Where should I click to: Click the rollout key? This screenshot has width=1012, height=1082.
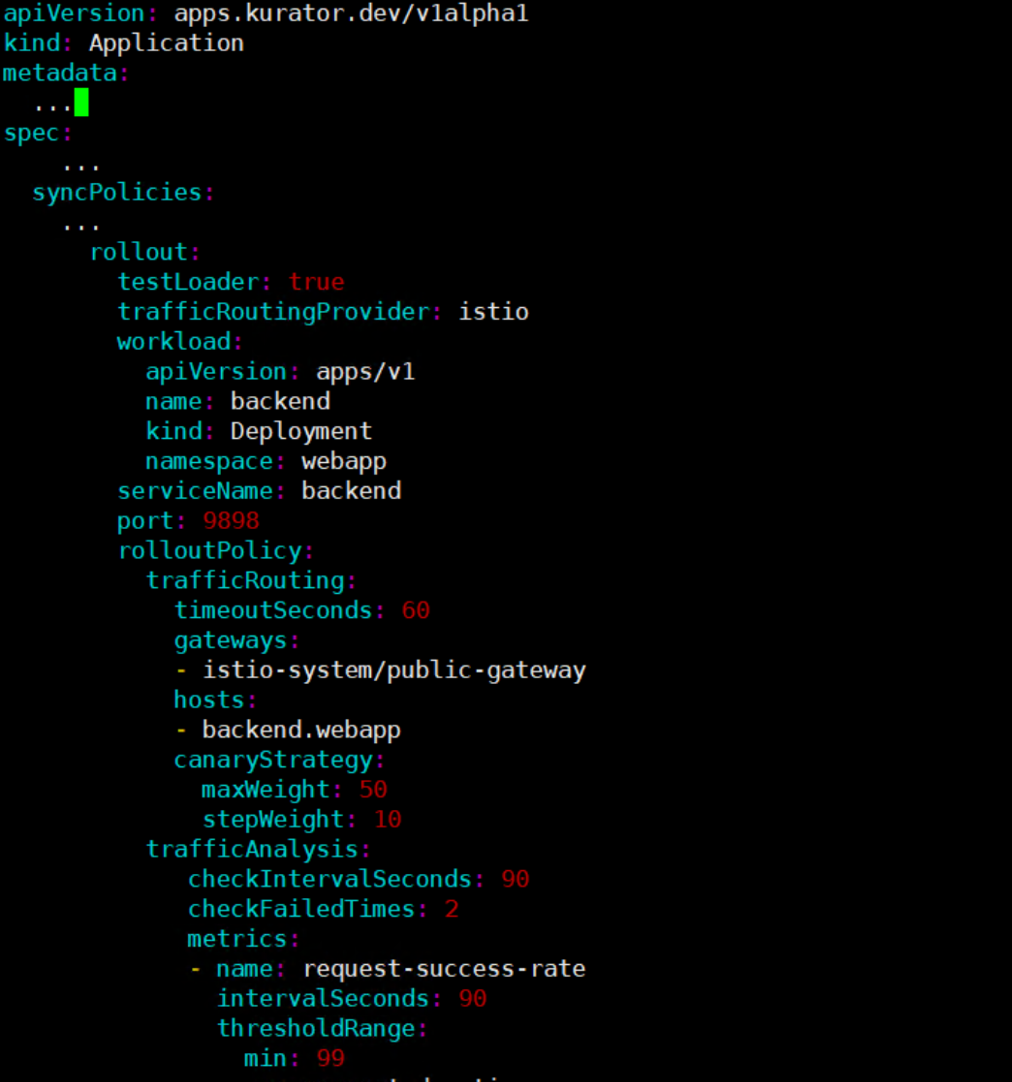(x=139, y=252)
